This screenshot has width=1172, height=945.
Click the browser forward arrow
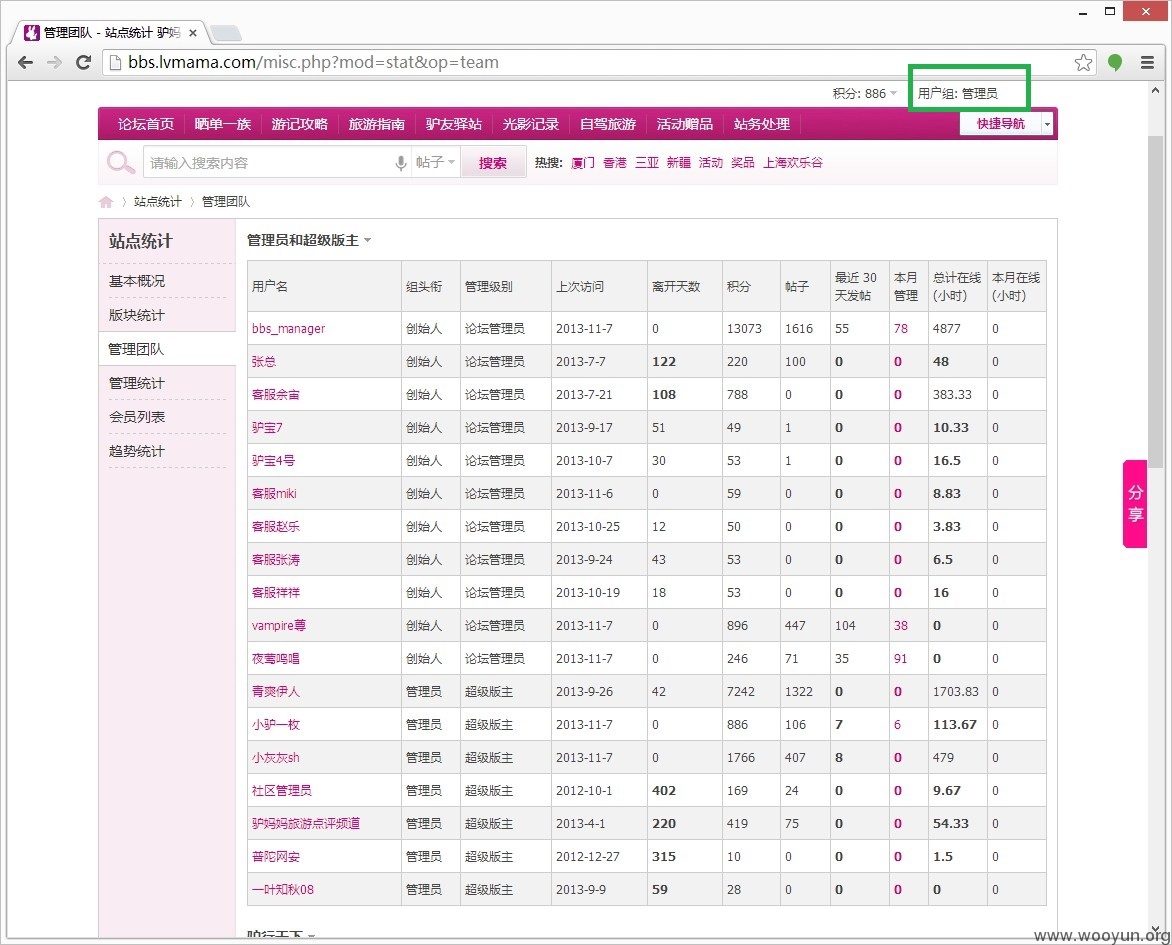pyautogui.click(x=54, y=63)
